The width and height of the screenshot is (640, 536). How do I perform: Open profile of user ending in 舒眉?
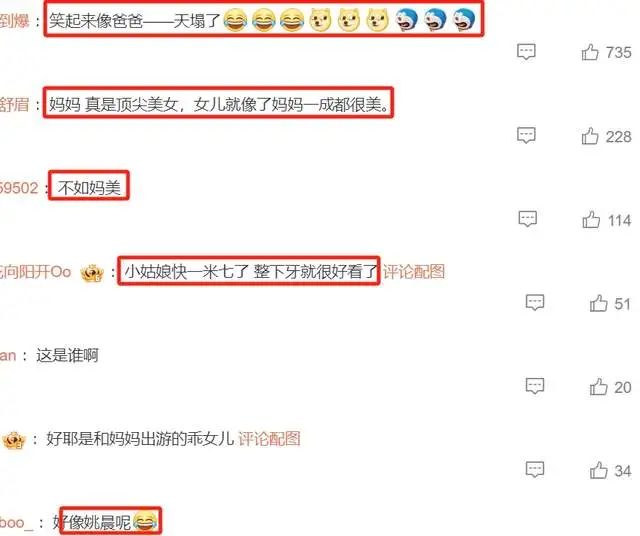(x=15, y=105)
